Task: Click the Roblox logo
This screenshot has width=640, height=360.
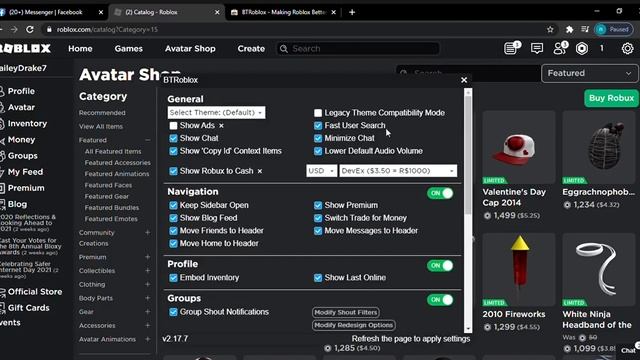Action: tap(25, 49)
